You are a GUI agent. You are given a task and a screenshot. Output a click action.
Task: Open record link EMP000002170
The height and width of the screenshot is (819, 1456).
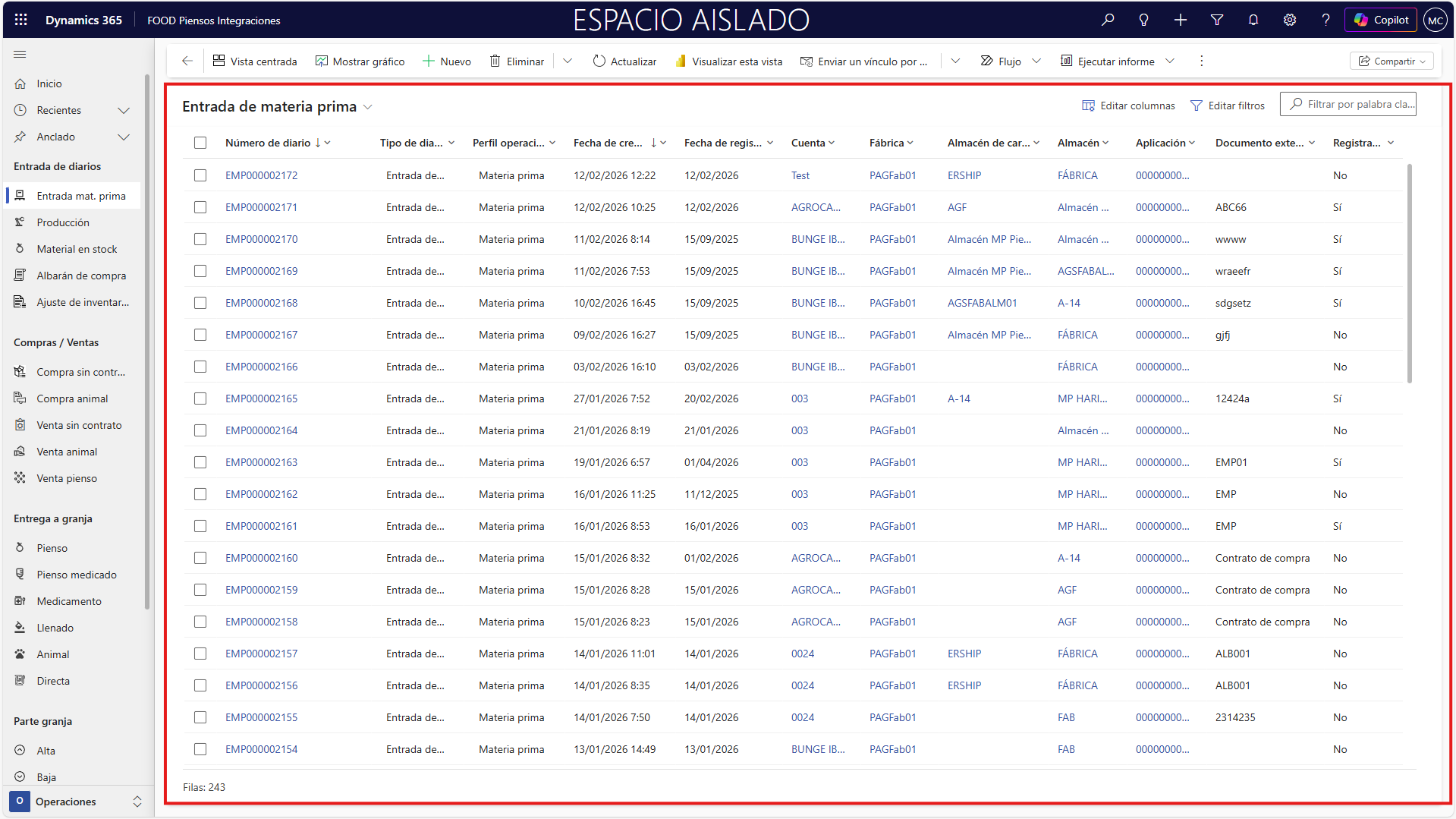261,239
